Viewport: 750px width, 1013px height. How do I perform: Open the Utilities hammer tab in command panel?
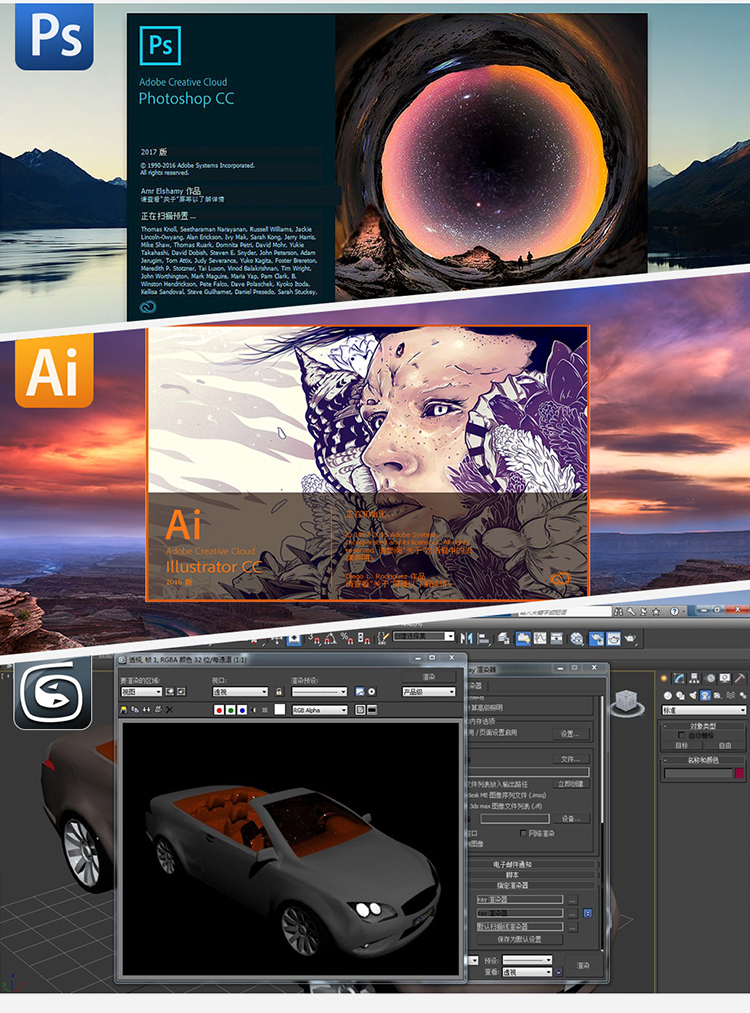click(x=740, y=678)
